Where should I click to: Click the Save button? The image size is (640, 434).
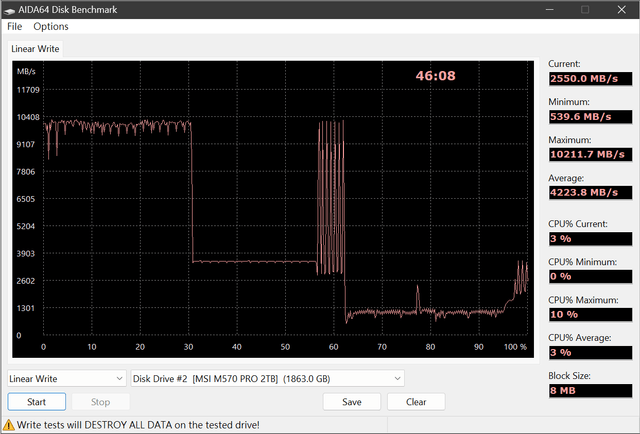[351, 402]
